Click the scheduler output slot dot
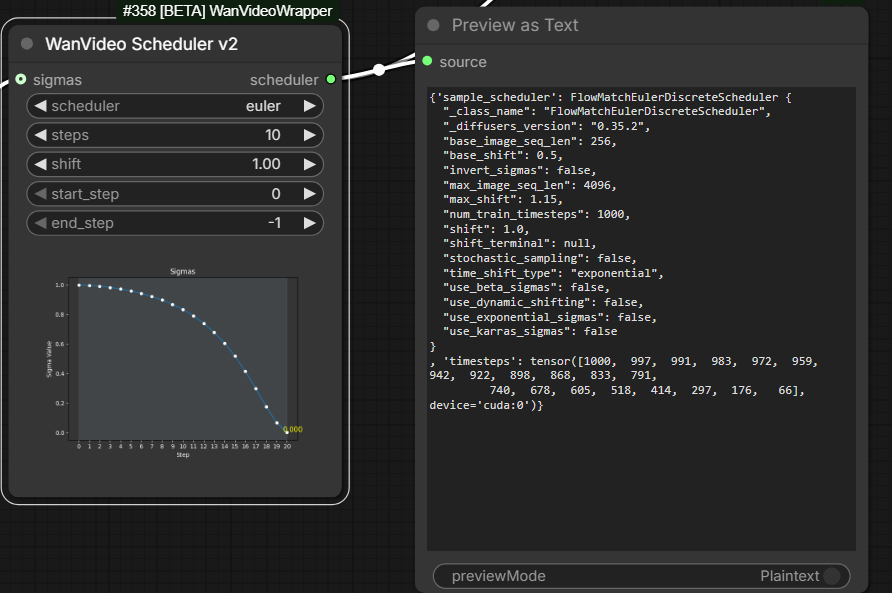892x593 pixels. point(329,79)
